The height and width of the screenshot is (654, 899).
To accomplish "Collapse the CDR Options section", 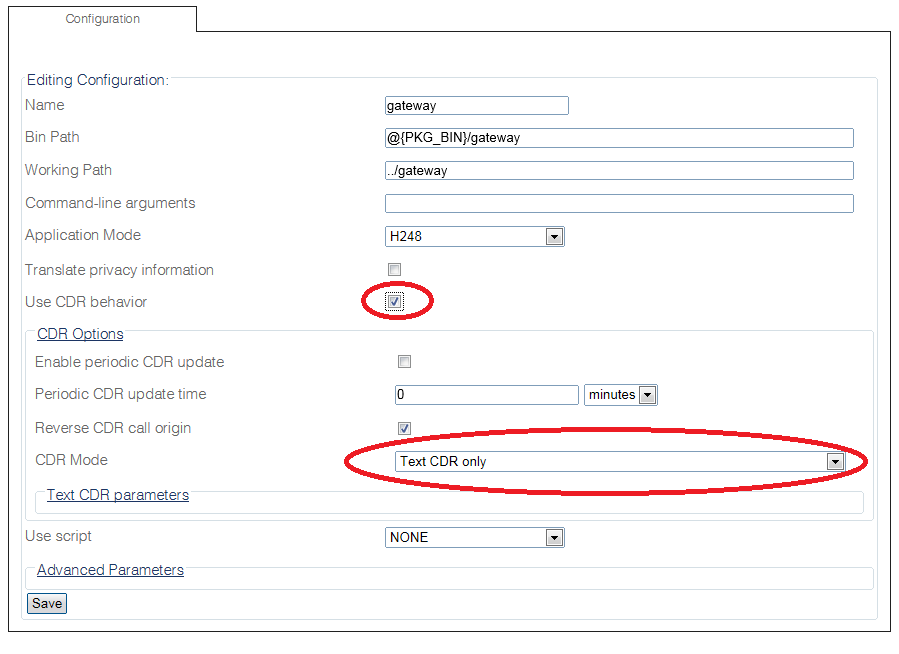I will pos(80,334).
